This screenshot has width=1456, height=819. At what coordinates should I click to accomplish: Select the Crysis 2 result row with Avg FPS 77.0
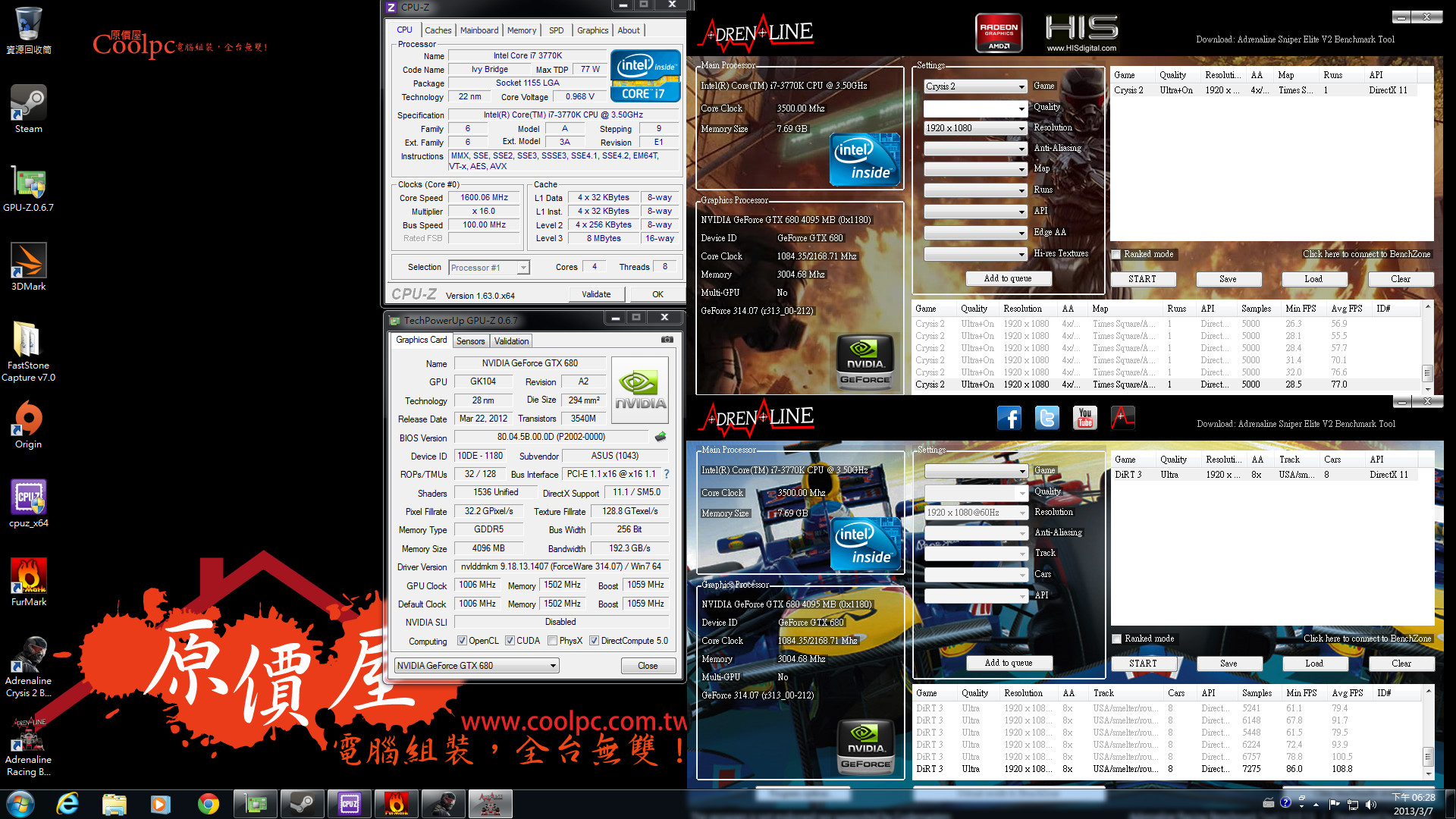[1166, 384]
